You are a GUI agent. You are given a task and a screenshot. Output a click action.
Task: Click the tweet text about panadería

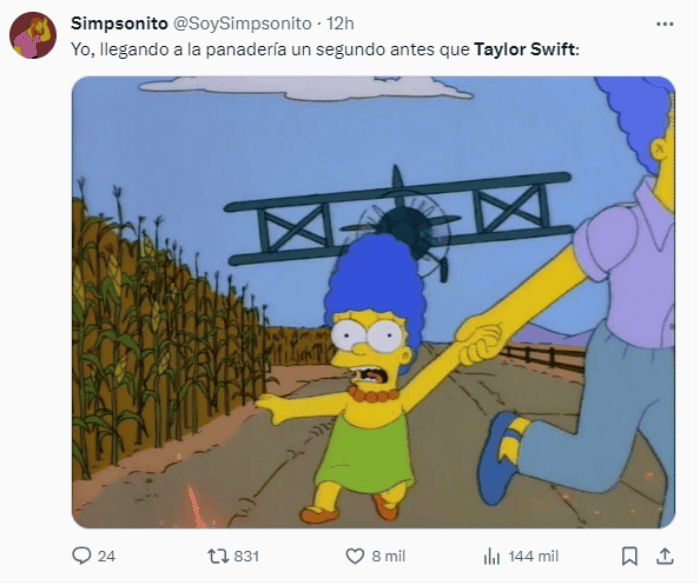[x=325, y=49]
